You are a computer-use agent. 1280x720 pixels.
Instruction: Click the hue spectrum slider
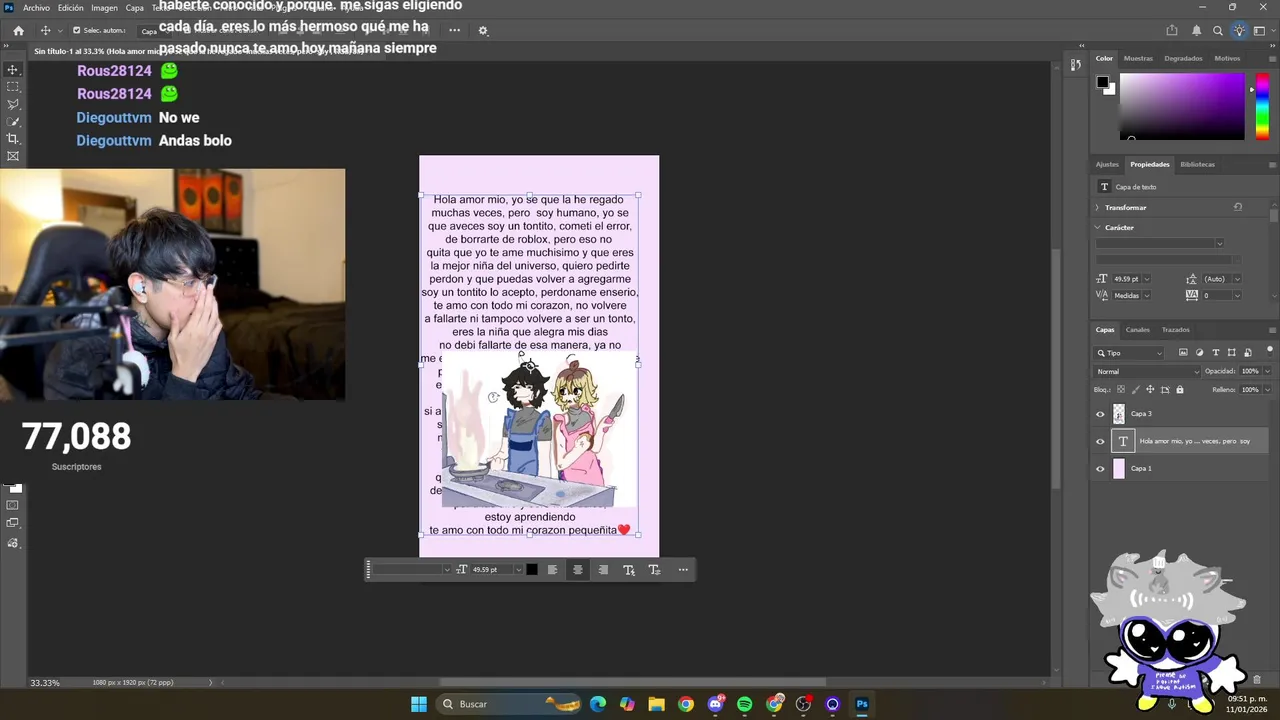1262,105
